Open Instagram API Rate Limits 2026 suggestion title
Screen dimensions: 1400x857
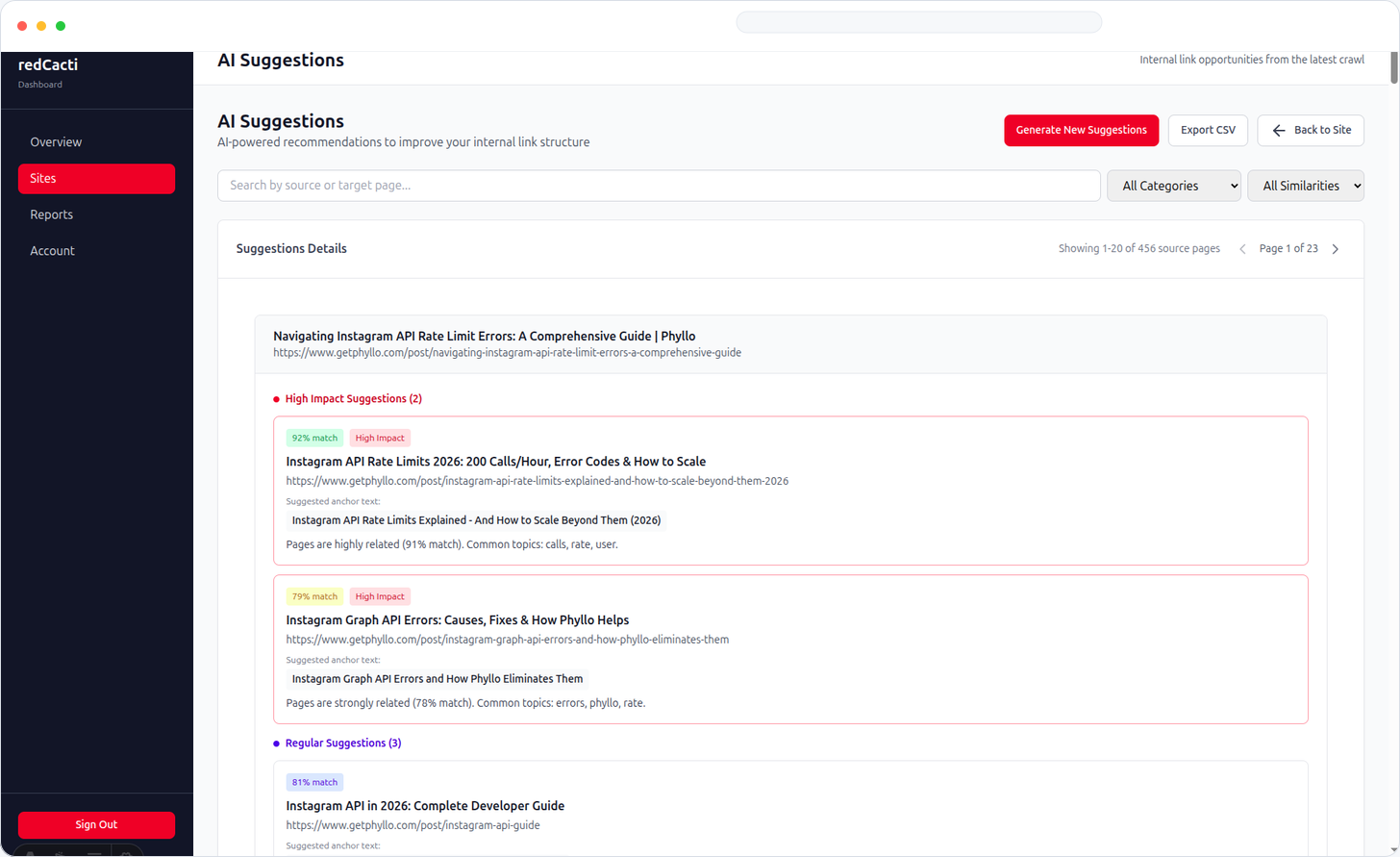(496, 462)
